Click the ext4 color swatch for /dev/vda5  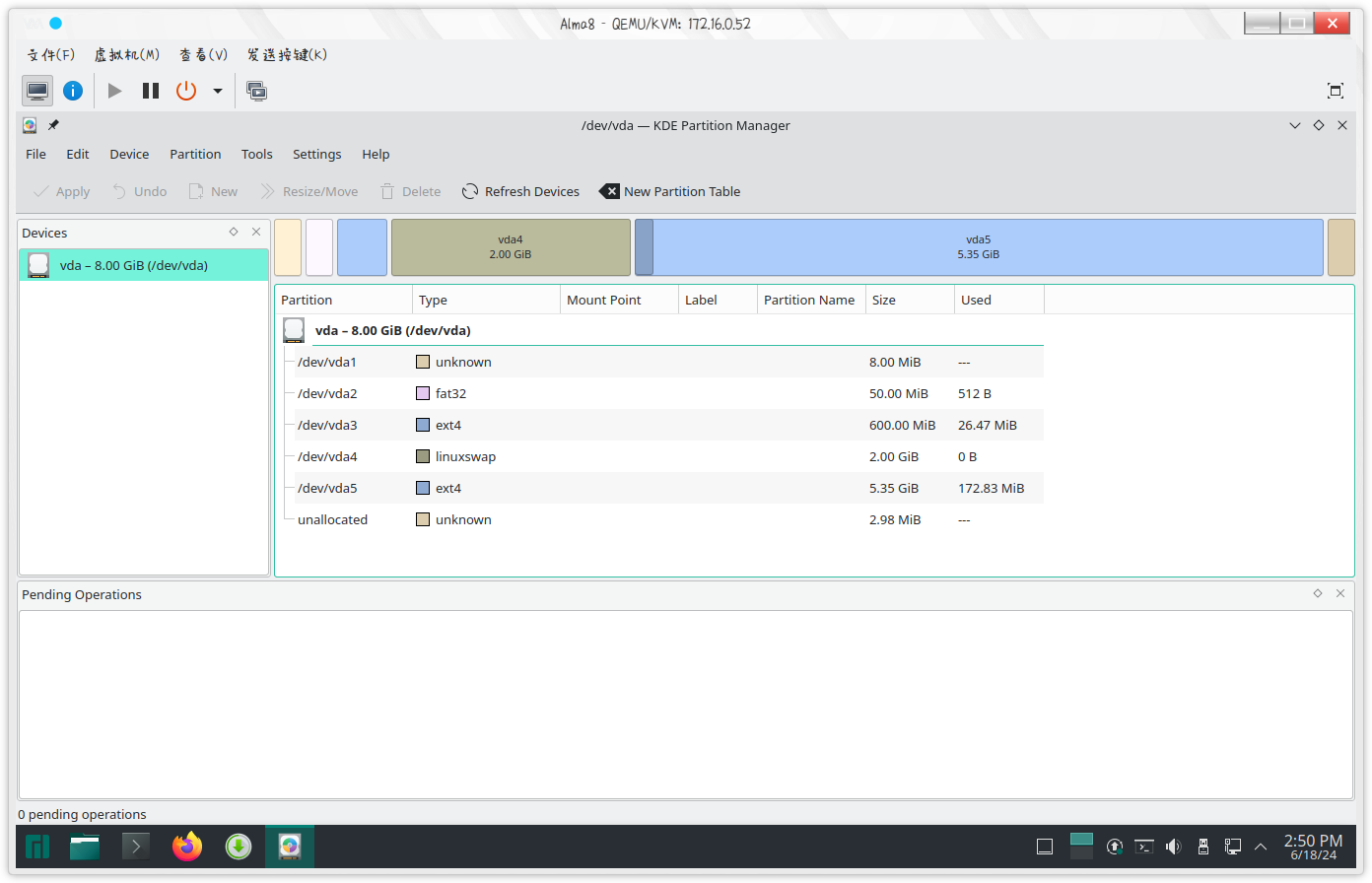point(423,488)
